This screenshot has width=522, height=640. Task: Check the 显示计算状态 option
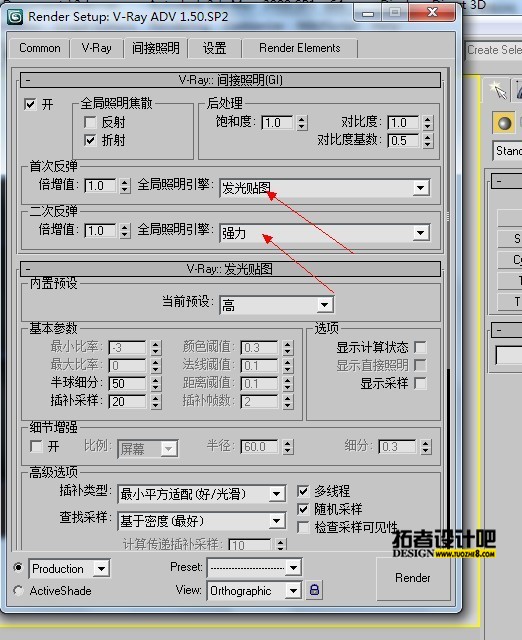pyautogui.click(x=420, y=347)
